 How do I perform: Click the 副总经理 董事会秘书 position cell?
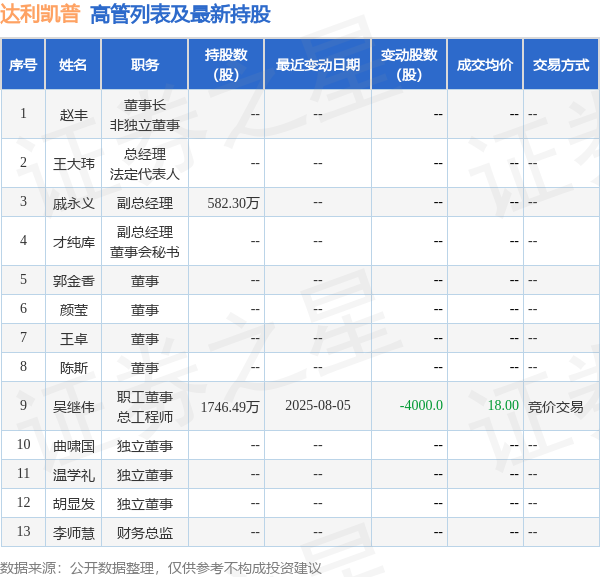click(145, 242)
